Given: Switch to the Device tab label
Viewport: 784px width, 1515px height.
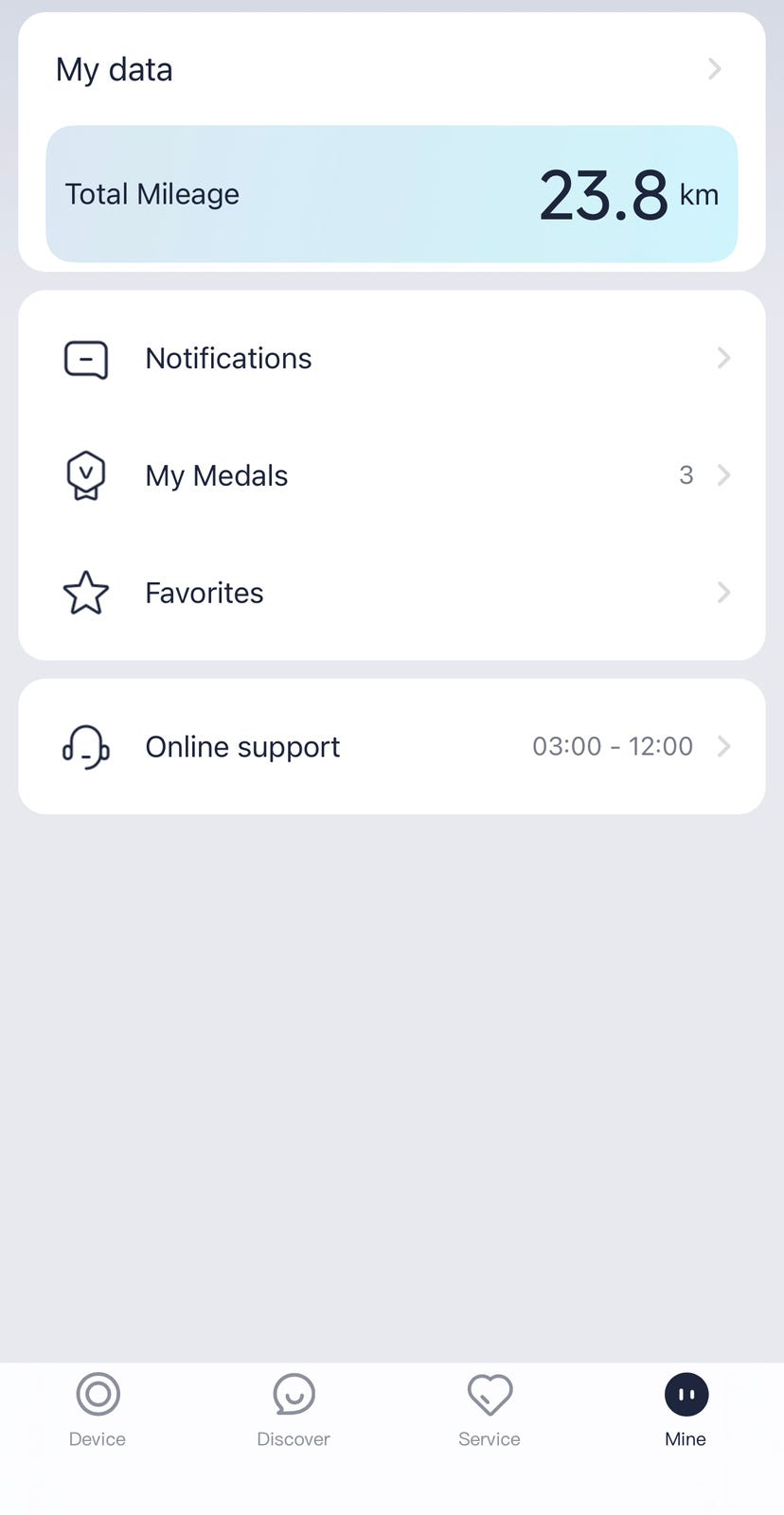Looking at the screenshot, I should [98, 1439].
